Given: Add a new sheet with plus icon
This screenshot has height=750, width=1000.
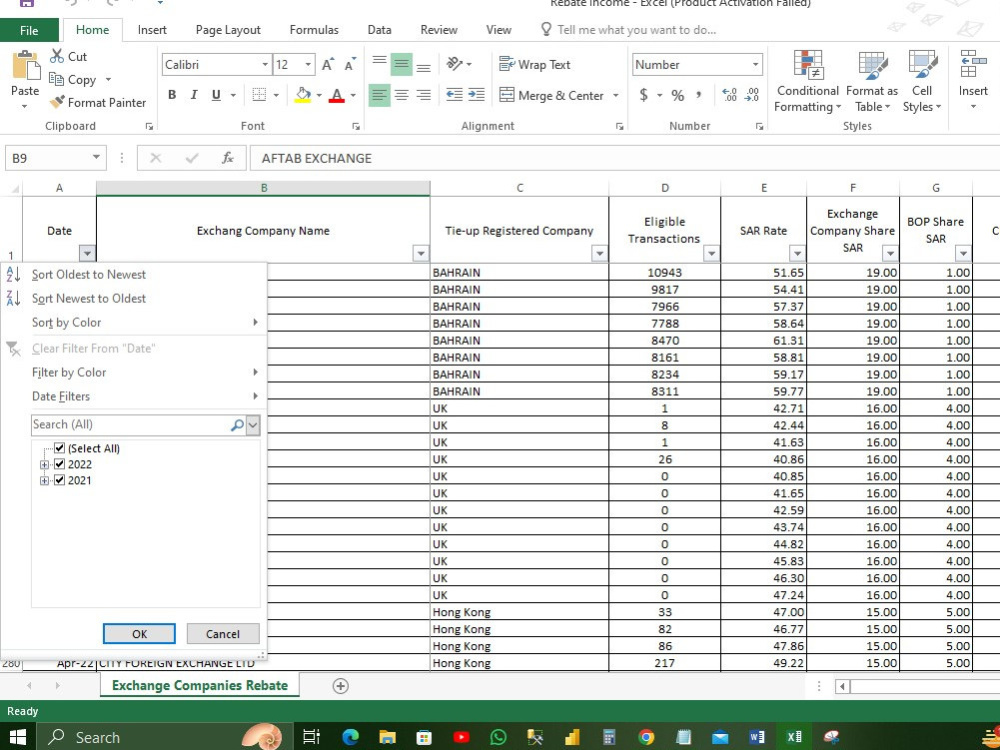Looking at the screenshot, I should (x=341, y=686).
